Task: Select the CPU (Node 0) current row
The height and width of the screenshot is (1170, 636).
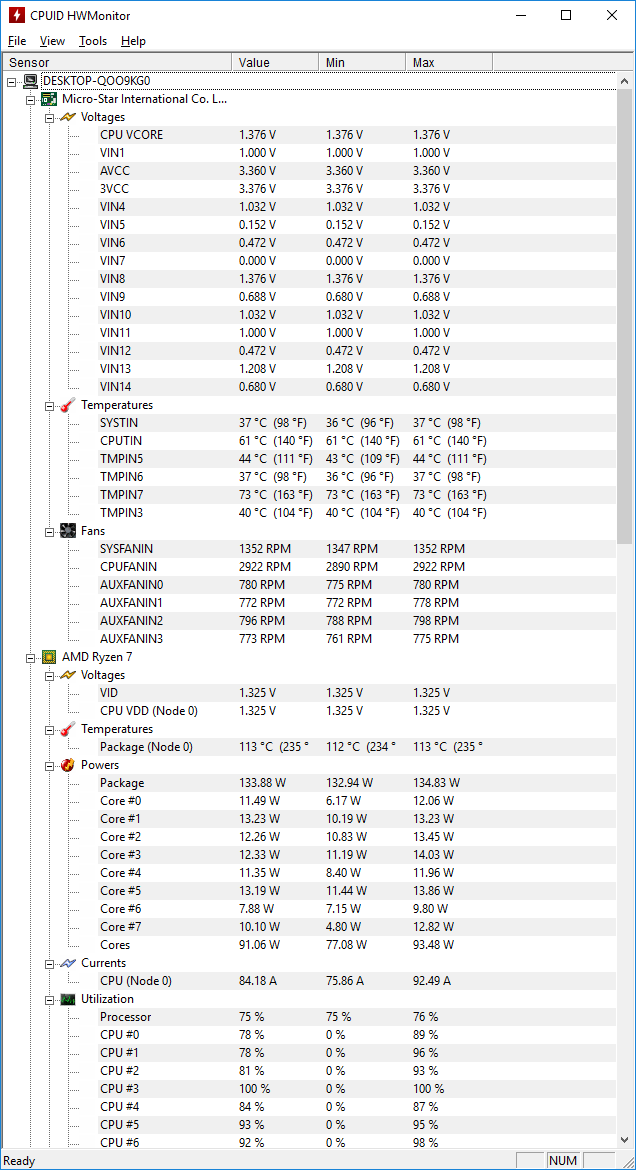Action: [x=357, y=980]
